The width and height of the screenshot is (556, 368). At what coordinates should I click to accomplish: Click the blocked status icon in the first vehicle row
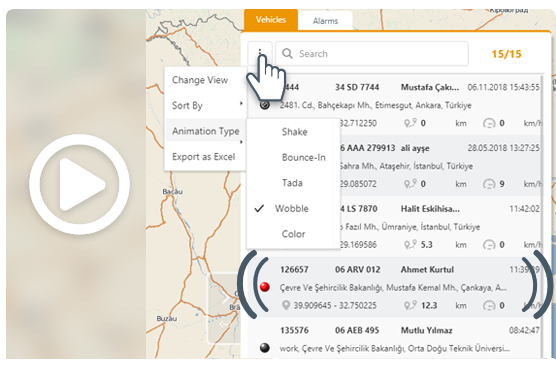pyautogui.click(x=265, y=105)
